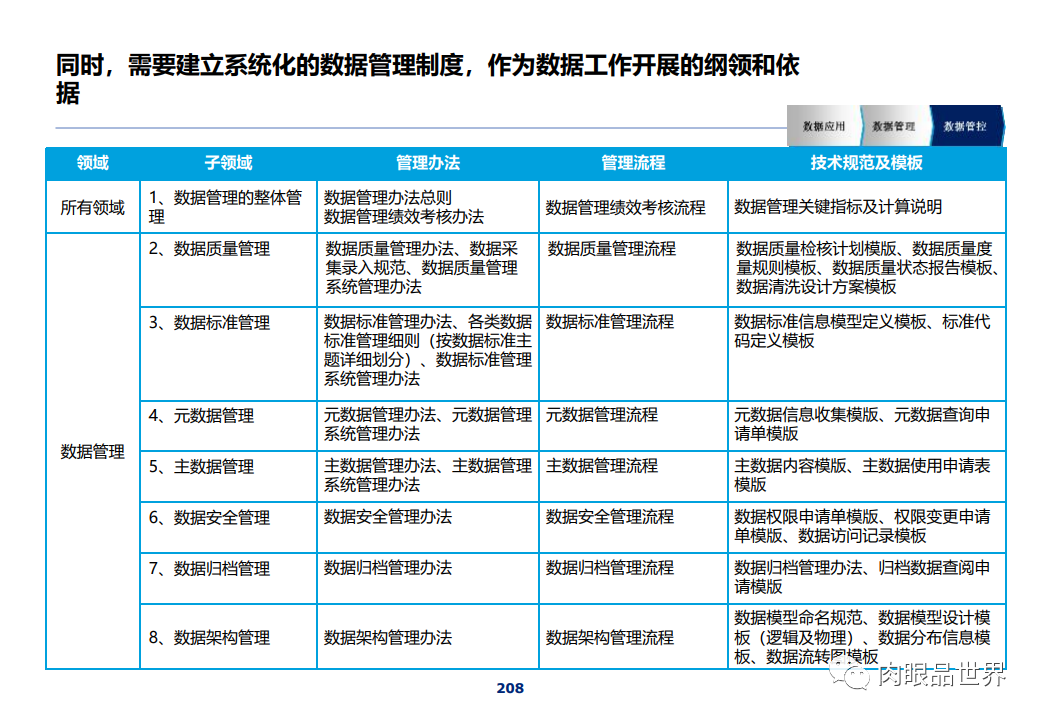1040x720 pixels.
Task: Select the 5、主数据管理 cell
Action: click(228, 476)
